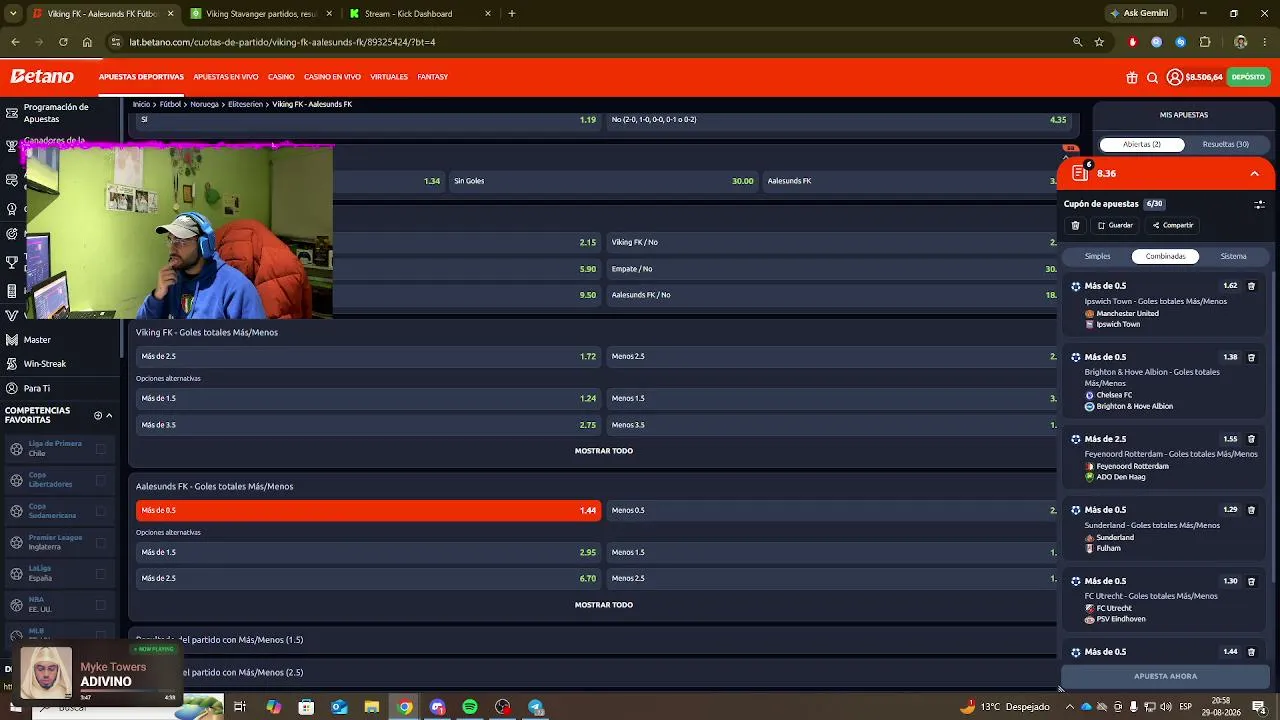Check the Copa Libertadores checkbox
Viewport: 1280px width, 720px height.
point(100,480)
